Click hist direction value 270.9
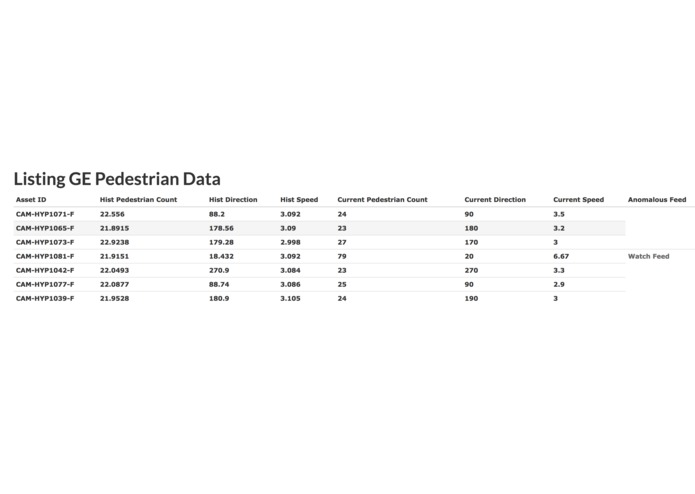The image size is (695, 494). pyautogui.click(x=219, y=270)
